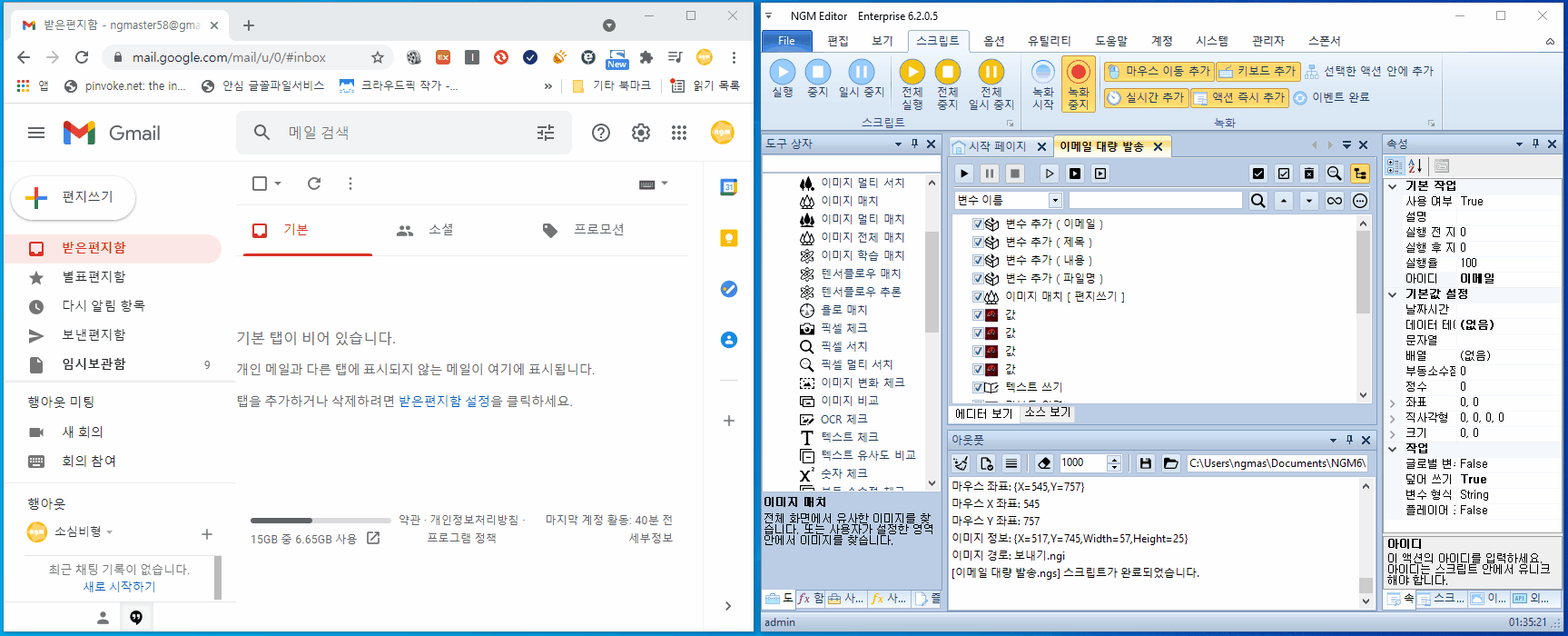This screenshot has width=1568, height=636.
Task: Click 편지쓰기 compose button in Gmail
Action: [74, 197]
